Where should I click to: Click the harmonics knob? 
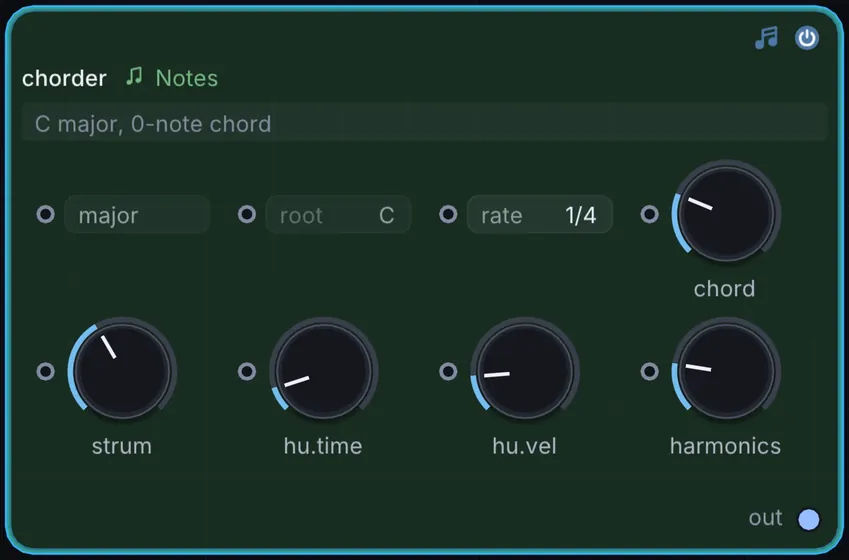(726, 372)
